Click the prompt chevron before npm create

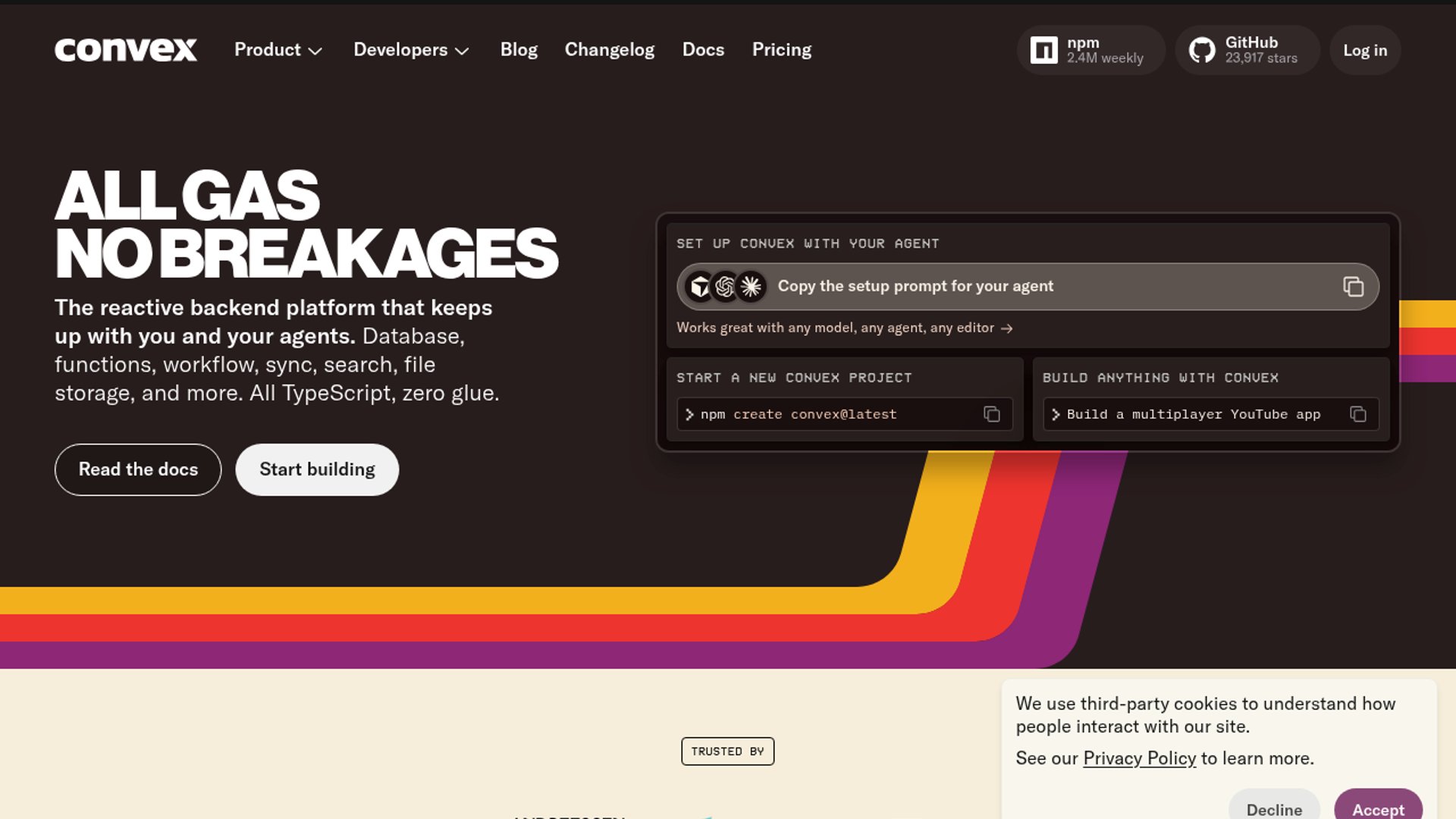coord(689,414)
